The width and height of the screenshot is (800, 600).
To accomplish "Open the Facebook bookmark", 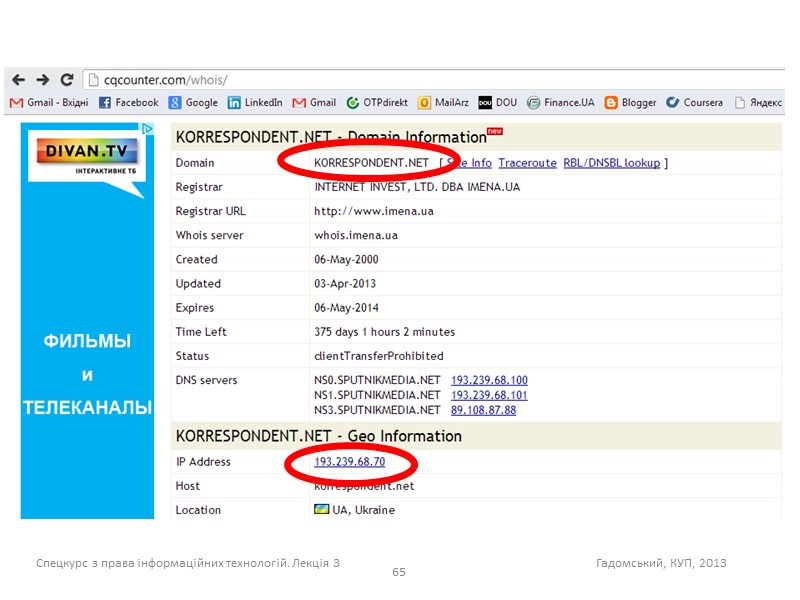I will pos(129,103).
